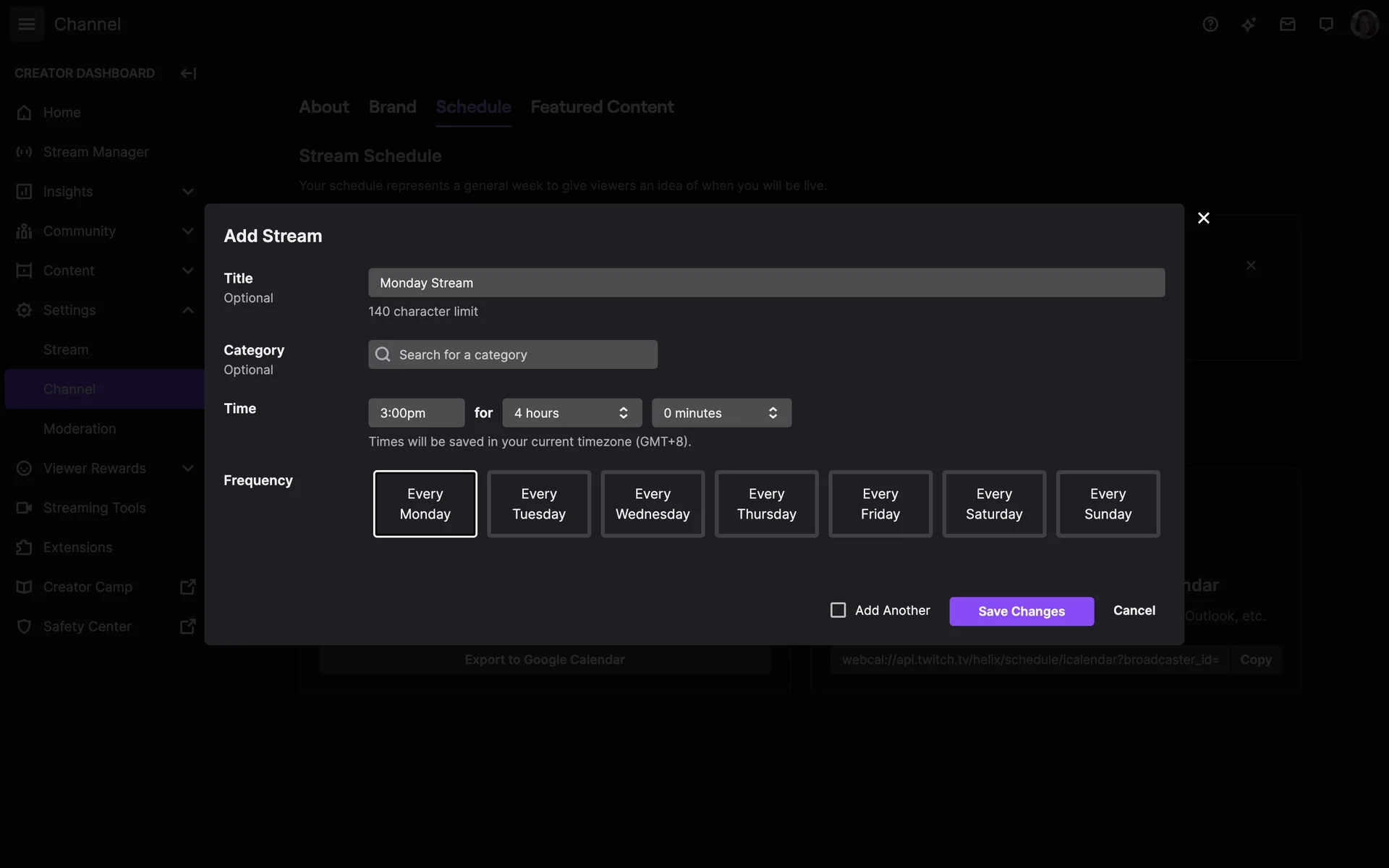Collapse the Creator Dashboard sidebar arrow
The width and height of the screenshot is (1389, 868).
(188, 73)
